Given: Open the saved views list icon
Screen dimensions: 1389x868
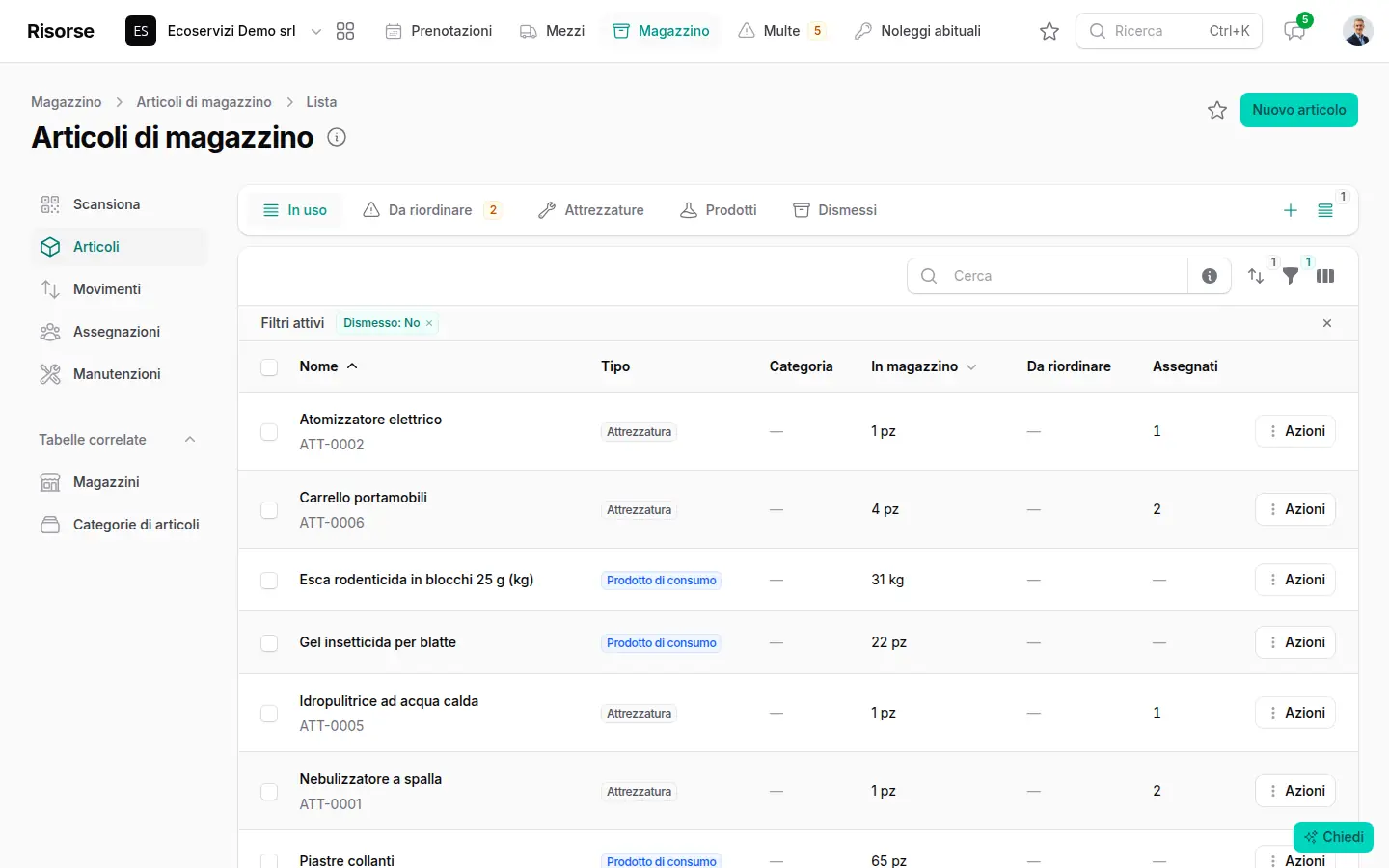Looking at the screenshot, I should [x=1325, y=210].
